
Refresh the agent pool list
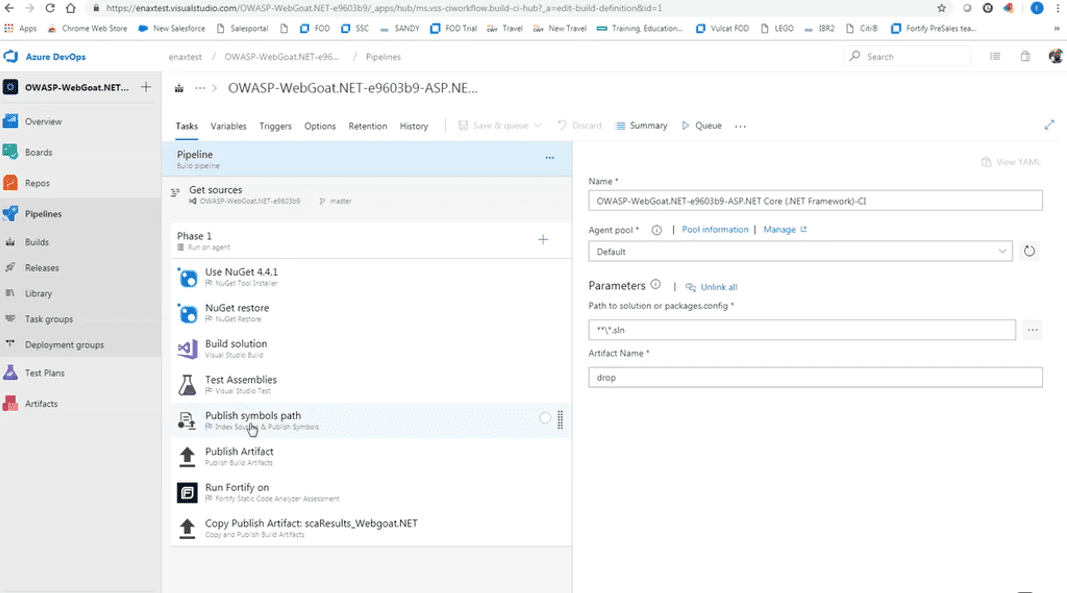tap(1029, 251)
